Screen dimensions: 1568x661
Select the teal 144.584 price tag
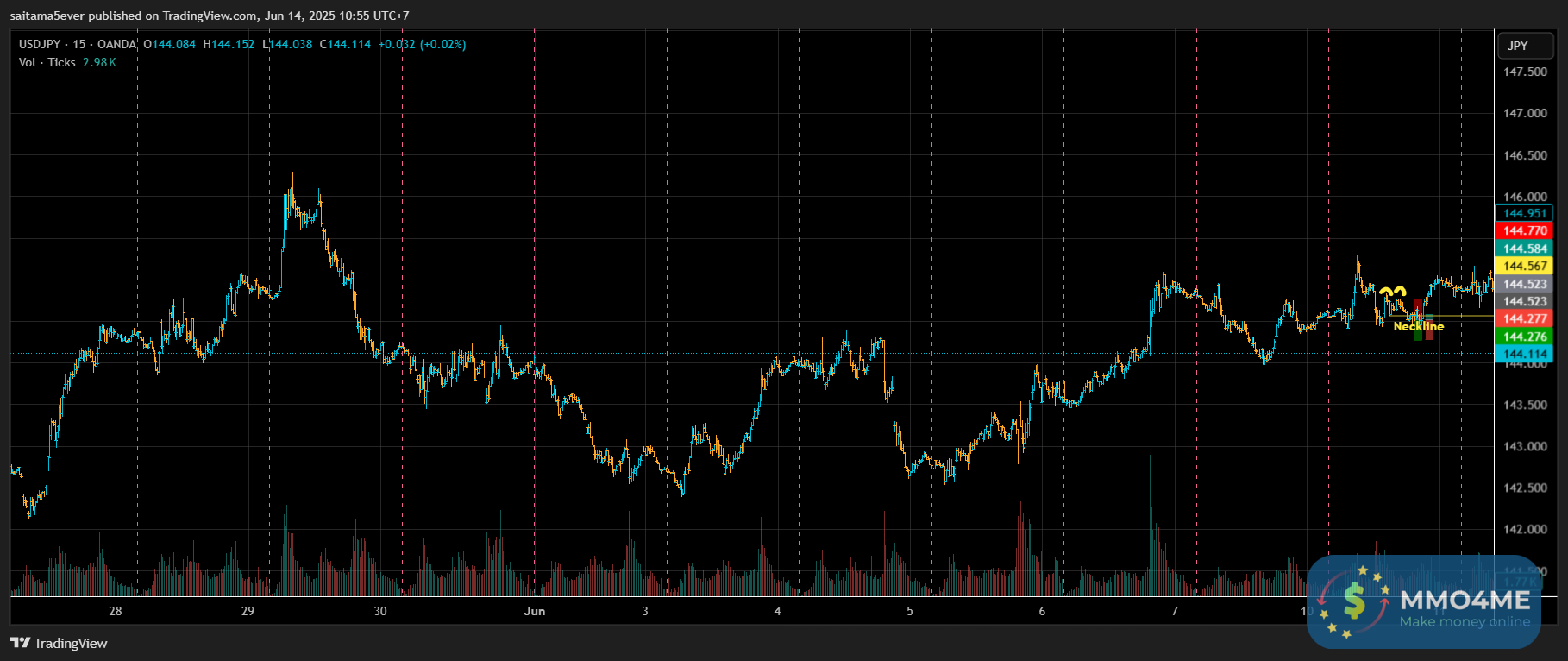pyautogui.click(x=1524, y=249)
